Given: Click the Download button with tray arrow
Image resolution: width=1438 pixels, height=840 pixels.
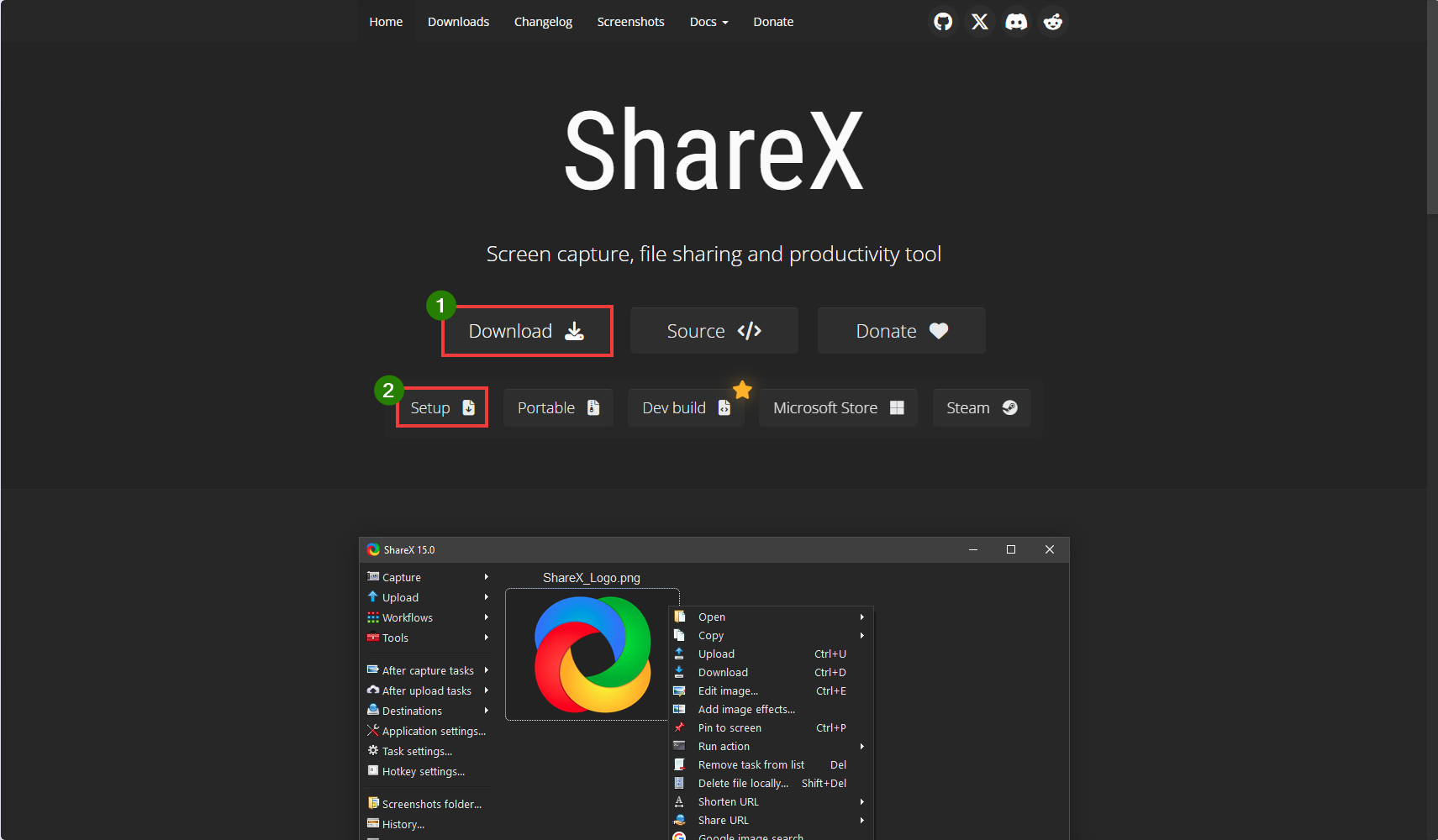Looking at the screenshot, I should click(x=527, y=331).
